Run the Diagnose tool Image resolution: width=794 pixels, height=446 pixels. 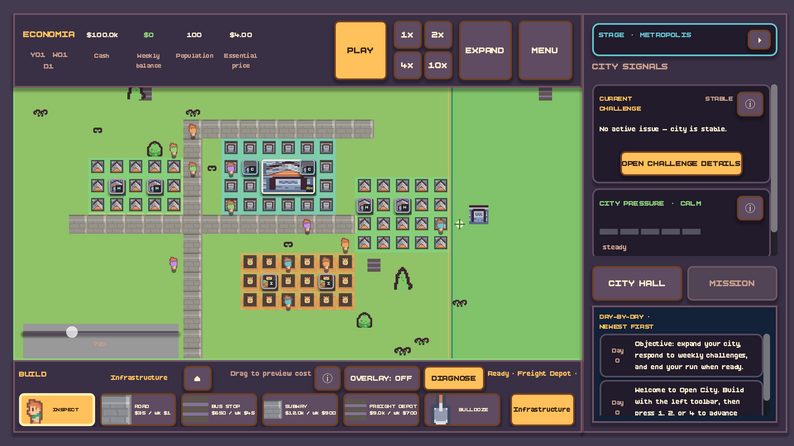click(x=453, y=378)
